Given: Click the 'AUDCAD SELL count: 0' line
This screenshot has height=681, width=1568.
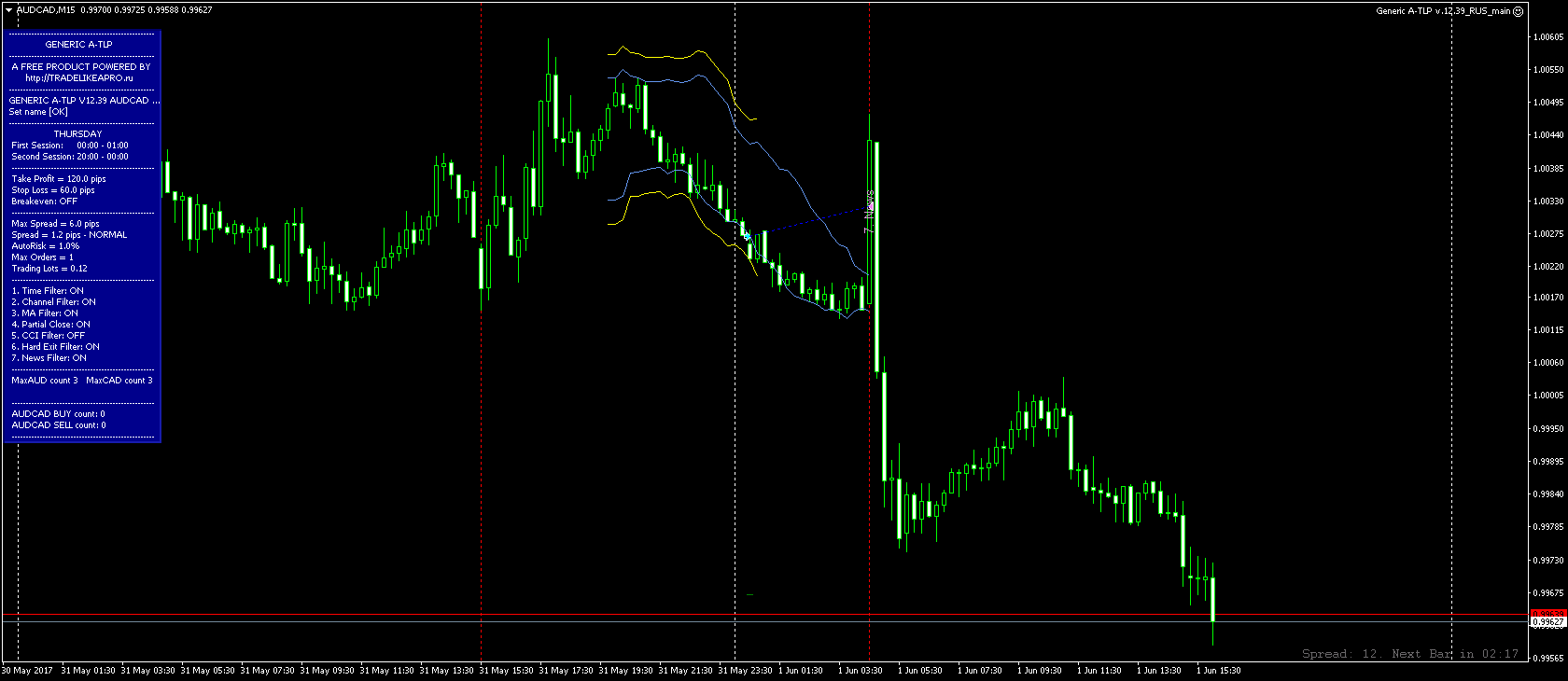Looking at the screenshot, I should pos(59,425).
